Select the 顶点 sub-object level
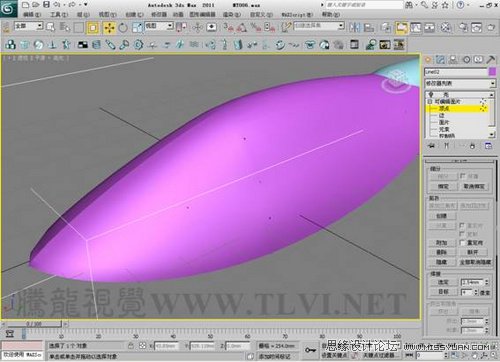 pyautogui.click(x=444, y=108)
